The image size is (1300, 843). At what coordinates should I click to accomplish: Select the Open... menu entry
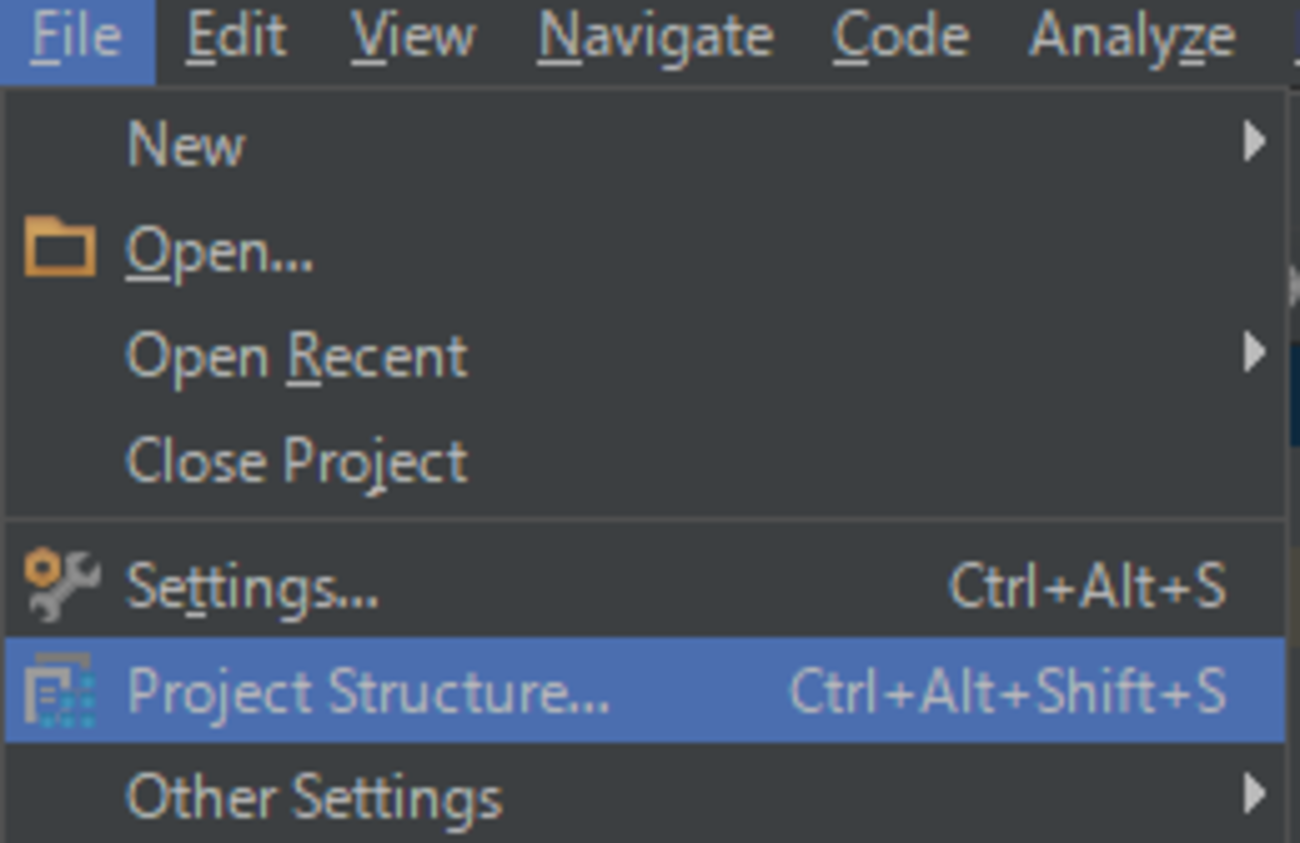click(220, 250)
